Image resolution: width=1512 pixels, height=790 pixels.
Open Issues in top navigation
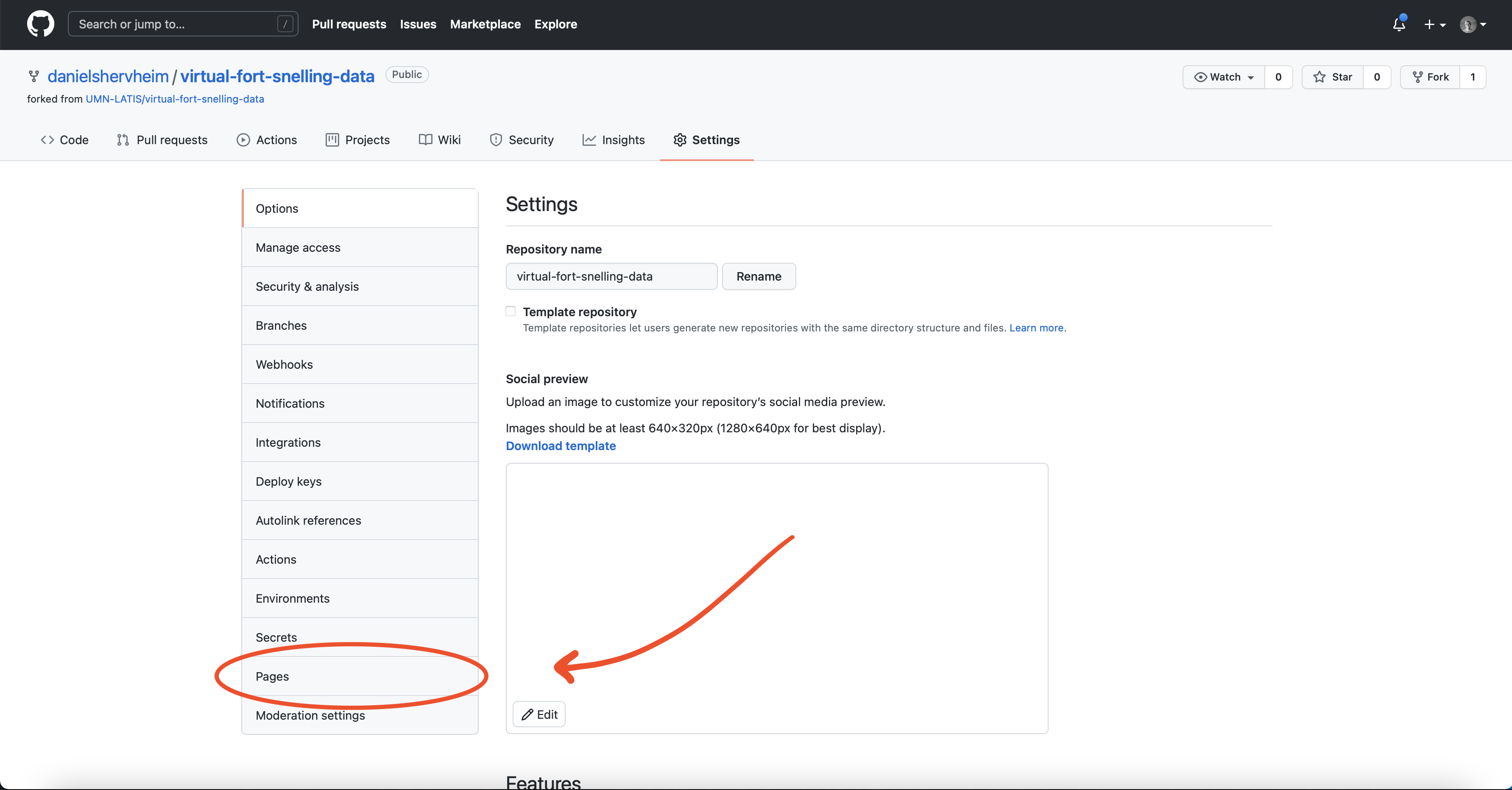coord(418,24)
